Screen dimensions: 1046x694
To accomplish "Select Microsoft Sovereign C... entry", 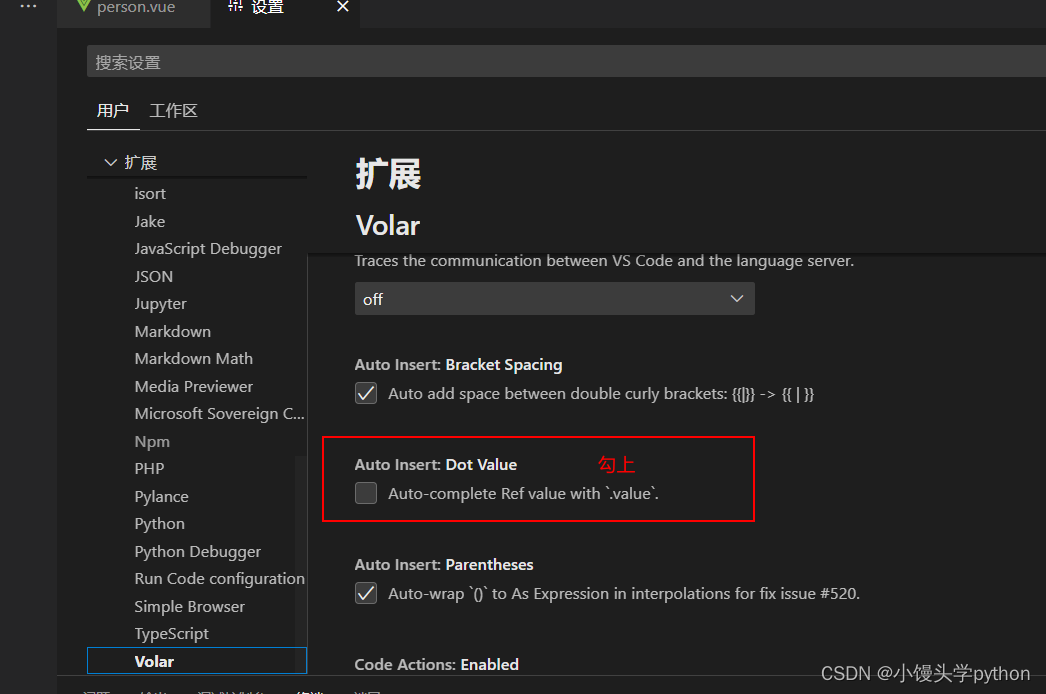I will pyautogui.click(x=219, y=414).
